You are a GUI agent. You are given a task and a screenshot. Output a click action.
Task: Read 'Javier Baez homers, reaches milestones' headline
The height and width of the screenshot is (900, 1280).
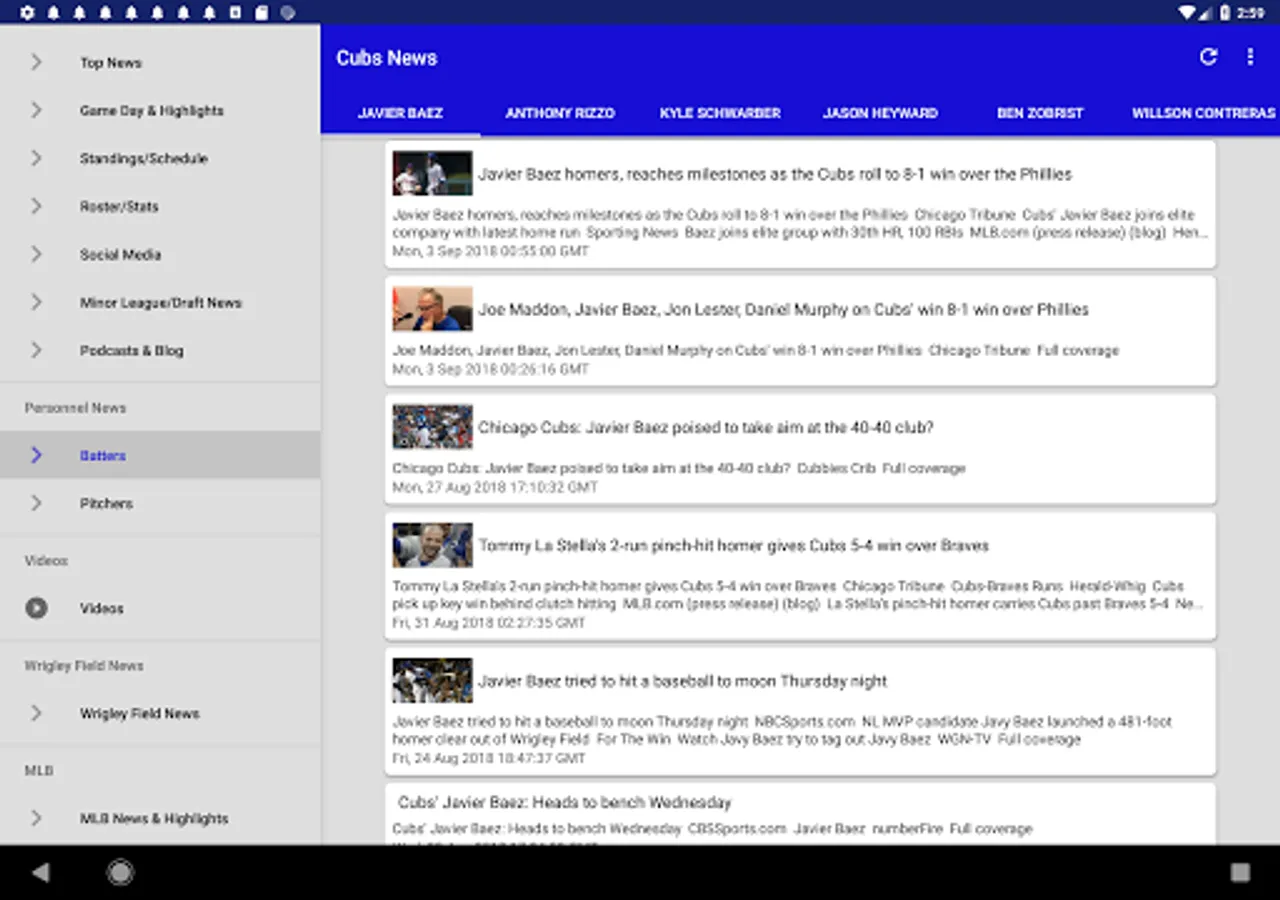(x=775, y=174)
